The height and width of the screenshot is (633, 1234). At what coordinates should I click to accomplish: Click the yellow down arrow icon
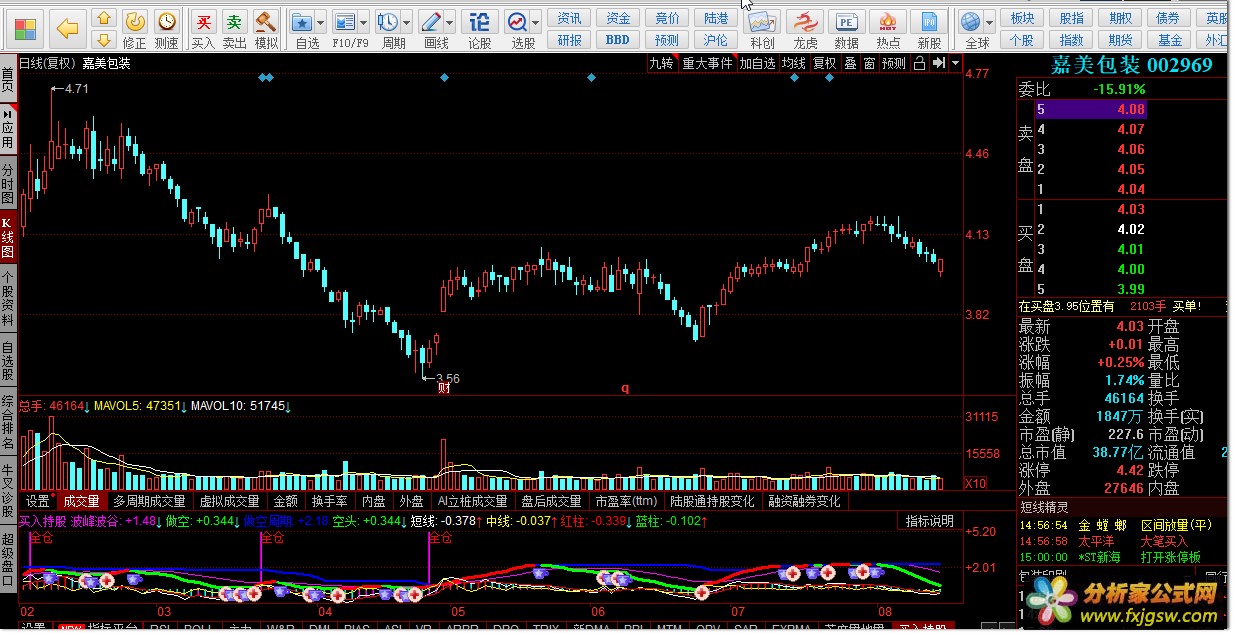tap(103, 40)
